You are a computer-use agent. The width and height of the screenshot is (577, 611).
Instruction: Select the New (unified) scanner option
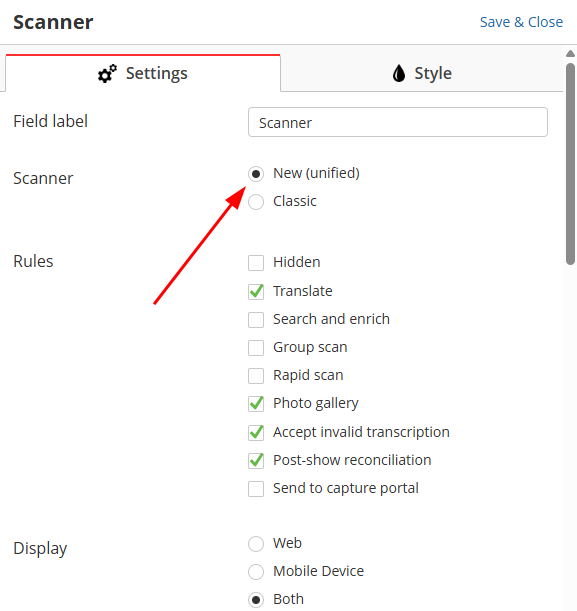pyautogui.click(x=256, y=174)
